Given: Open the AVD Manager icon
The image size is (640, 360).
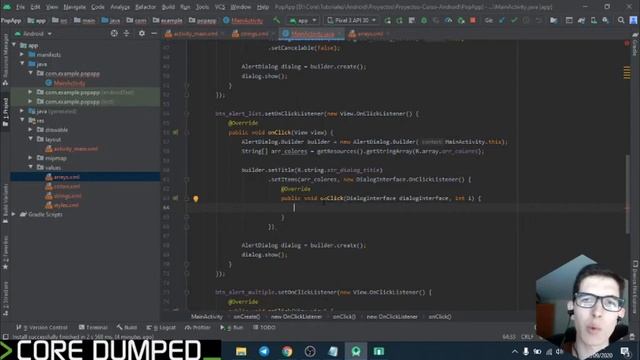Looking at the screenshot, I should tap(593, 20).
